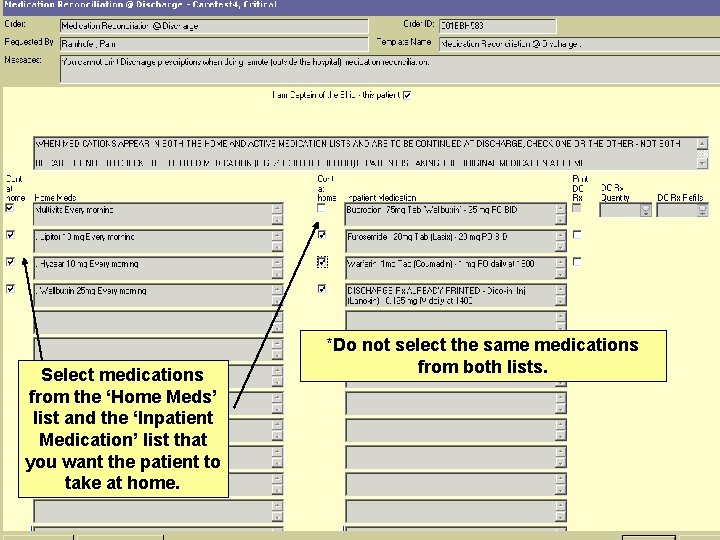Image resolution: width=720 pixels, height=540 pixels.
Task: Click the up arrow in Wellbutrin home field
Action: [x=277, y=290]
